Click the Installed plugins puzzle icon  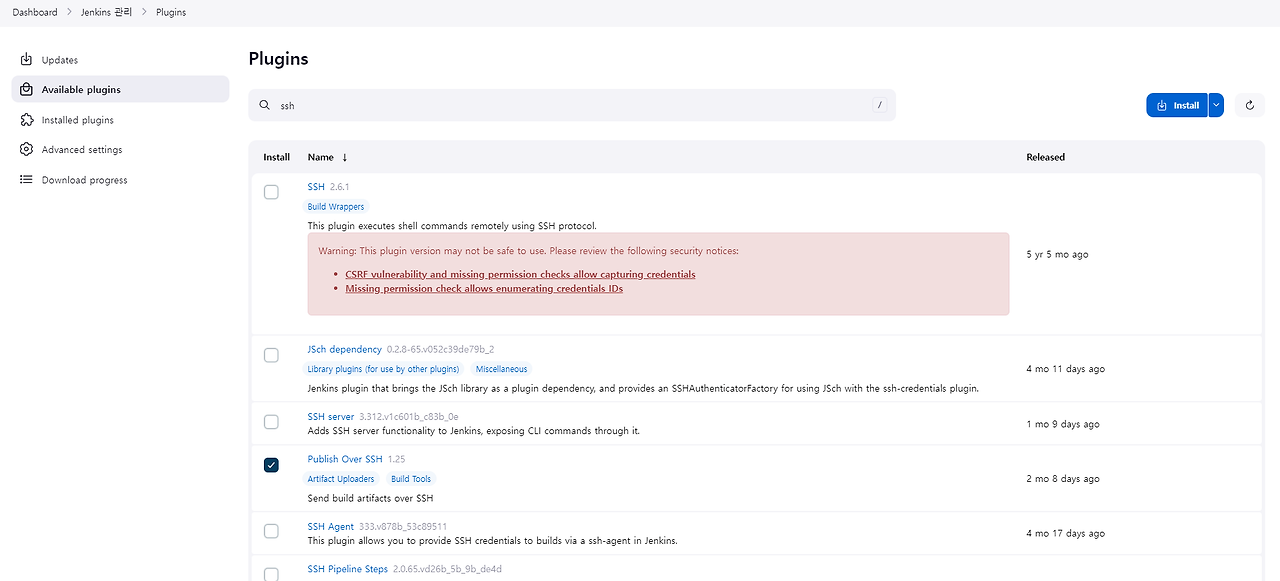(x=27, y=120)
